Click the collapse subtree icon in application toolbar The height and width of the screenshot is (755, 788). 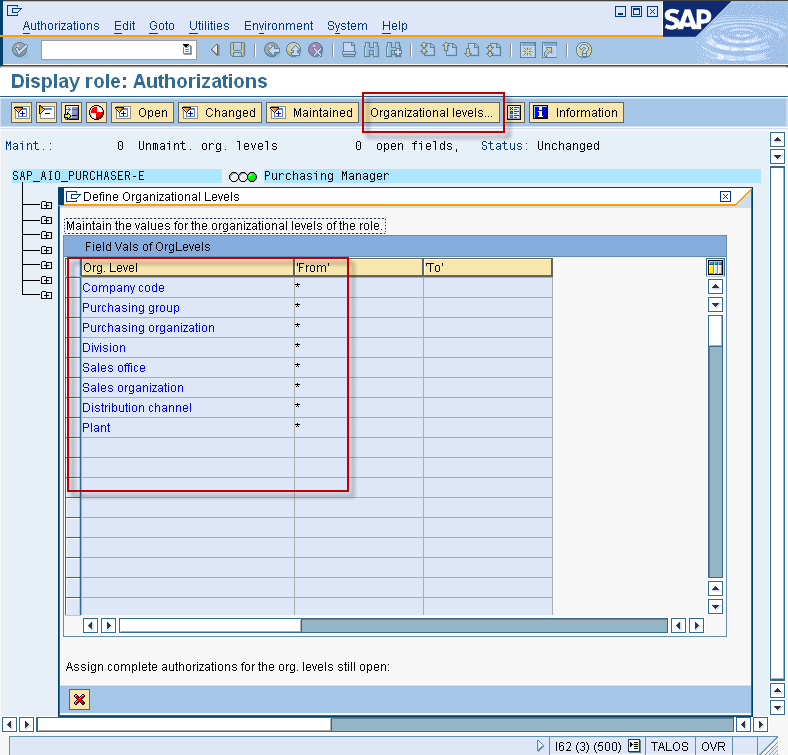point(46,113)
